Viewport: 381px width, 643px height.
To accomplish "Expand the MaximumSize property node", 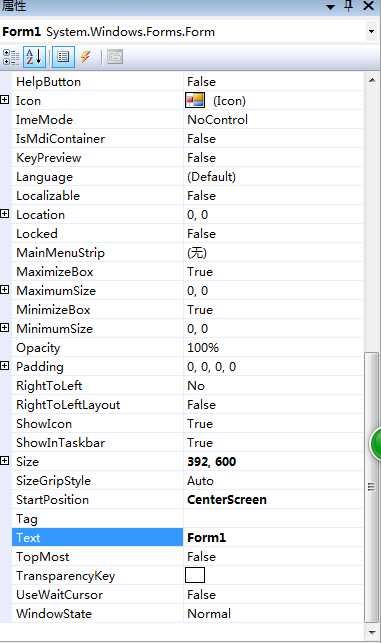I will click(x=5, y=290).
